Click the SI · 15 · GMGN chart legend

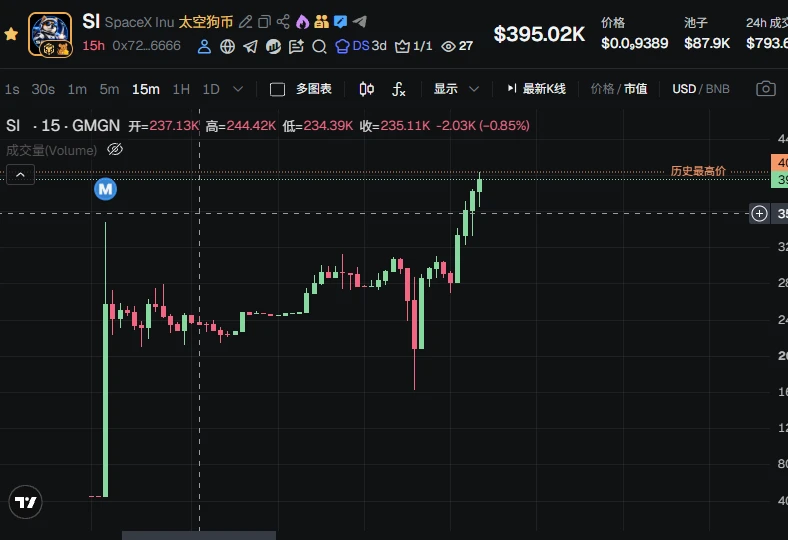click(x=63, y=126)
